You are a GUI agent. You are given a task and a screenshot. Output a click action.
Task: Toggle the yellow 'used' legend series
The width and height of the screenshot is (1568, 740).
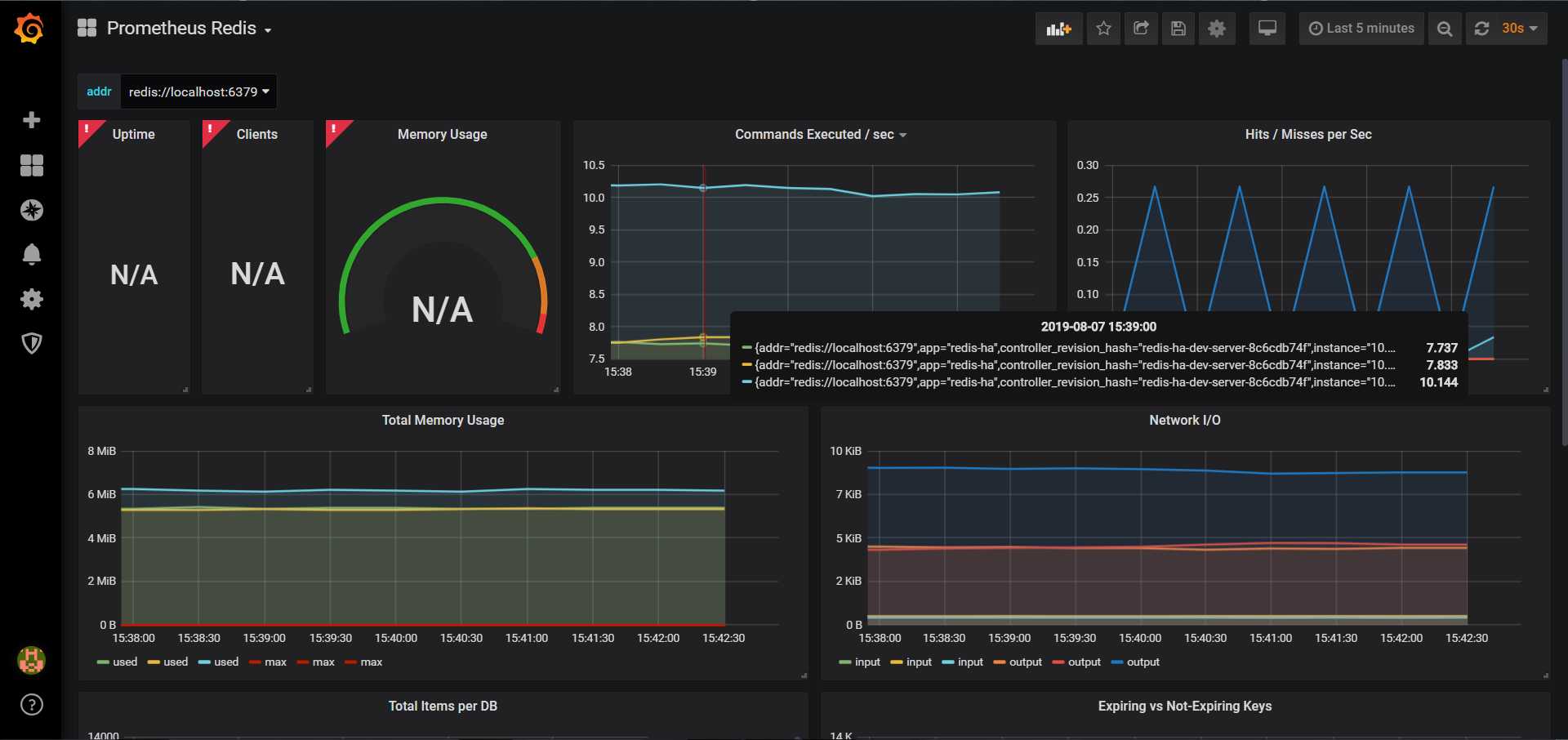tap(176, 662)
